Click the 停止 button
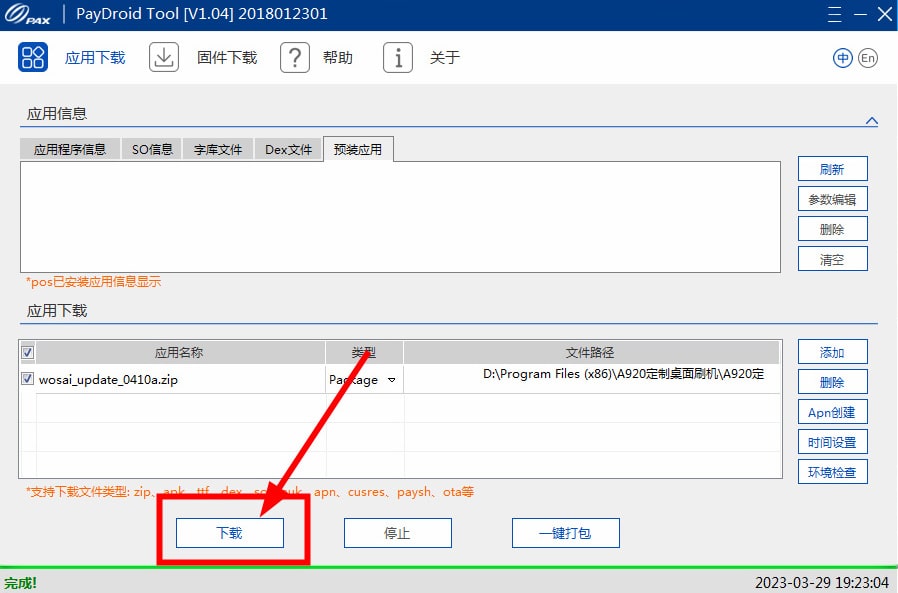Image resolution: width=898 pixels, height=593 pixels. point(397,533)
